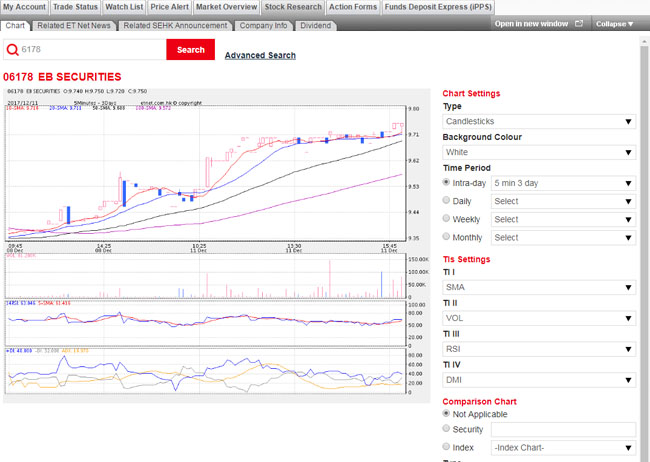The height and width of the screenshot is (462, 650).
Task: Open the Advanced Search link
Action: [260, 55]
